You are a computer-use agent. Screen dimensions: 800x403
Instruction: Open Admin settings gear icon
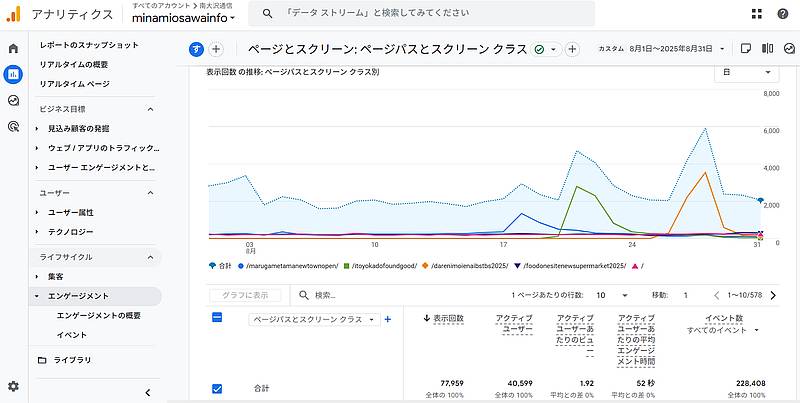click(x=13, y=386)
